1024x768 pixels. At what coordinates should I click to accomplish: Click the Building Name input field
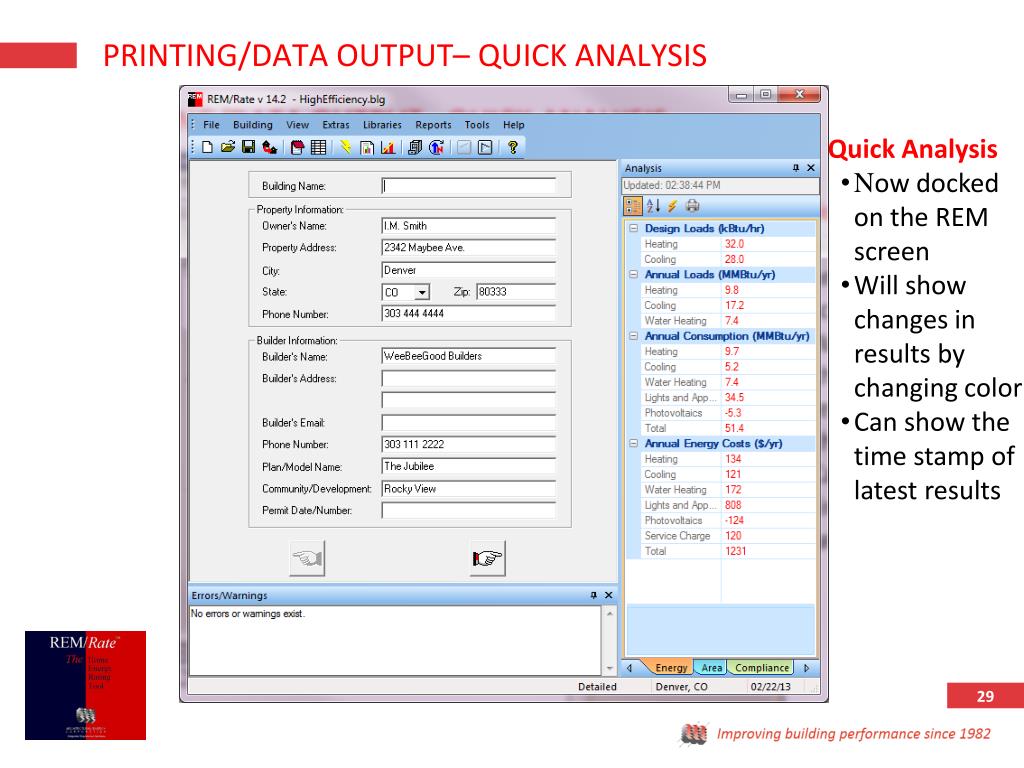pos(468,186)
